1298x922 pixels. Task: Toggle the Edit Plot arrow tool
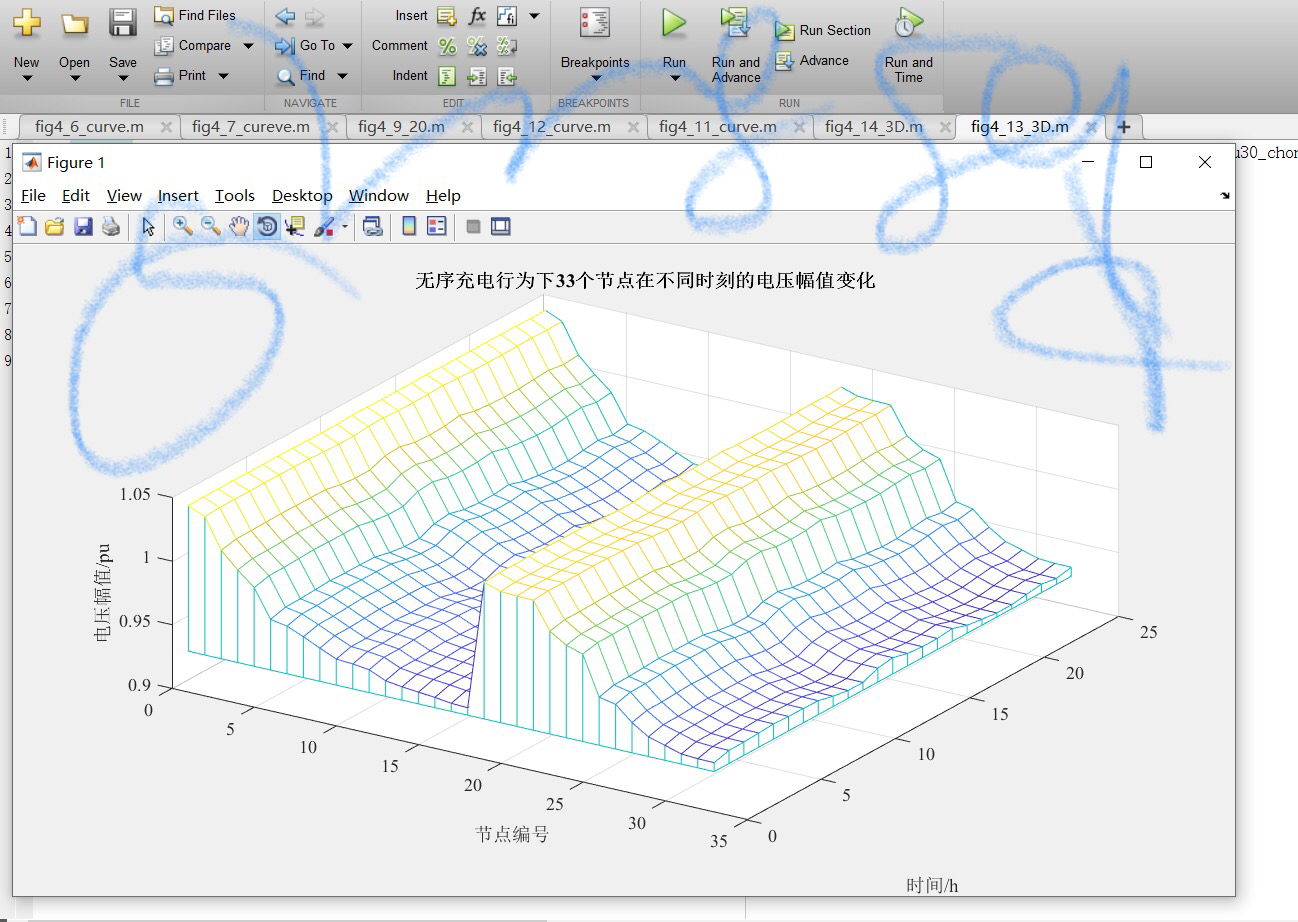point(148,226)
